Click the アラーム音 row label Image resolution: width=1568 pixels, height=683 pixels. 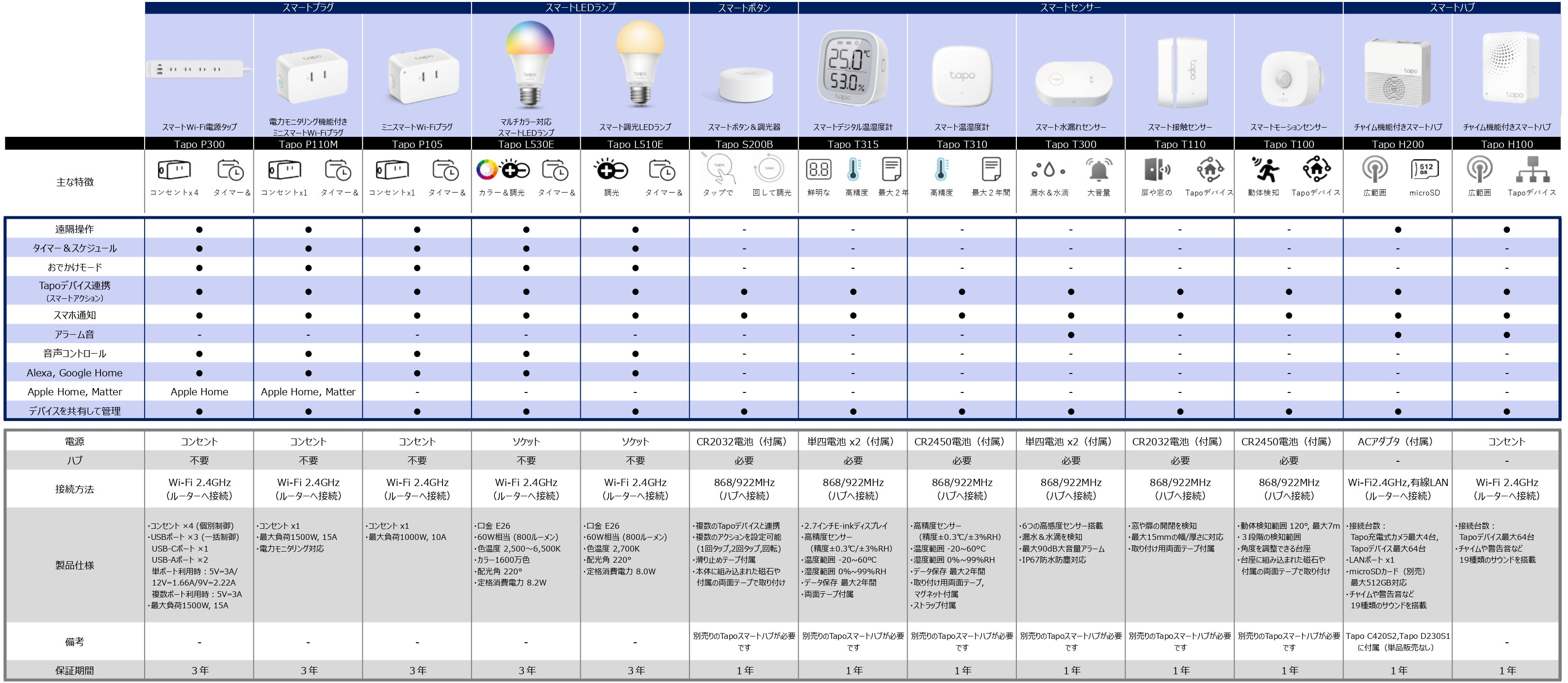(x=74, y=334)
